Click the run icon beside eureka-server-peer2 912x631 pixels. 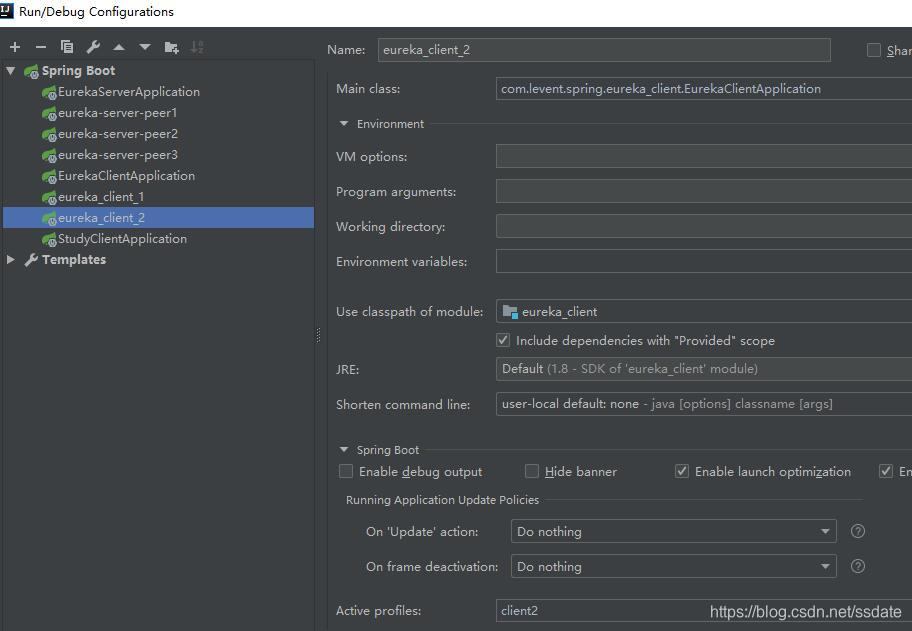click(x=49, y=134)
